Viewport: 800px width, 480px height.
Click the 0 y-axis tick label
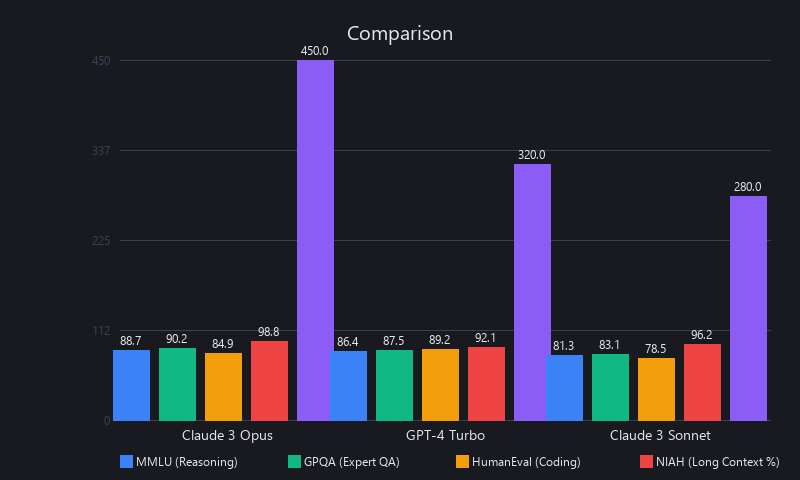107,421
